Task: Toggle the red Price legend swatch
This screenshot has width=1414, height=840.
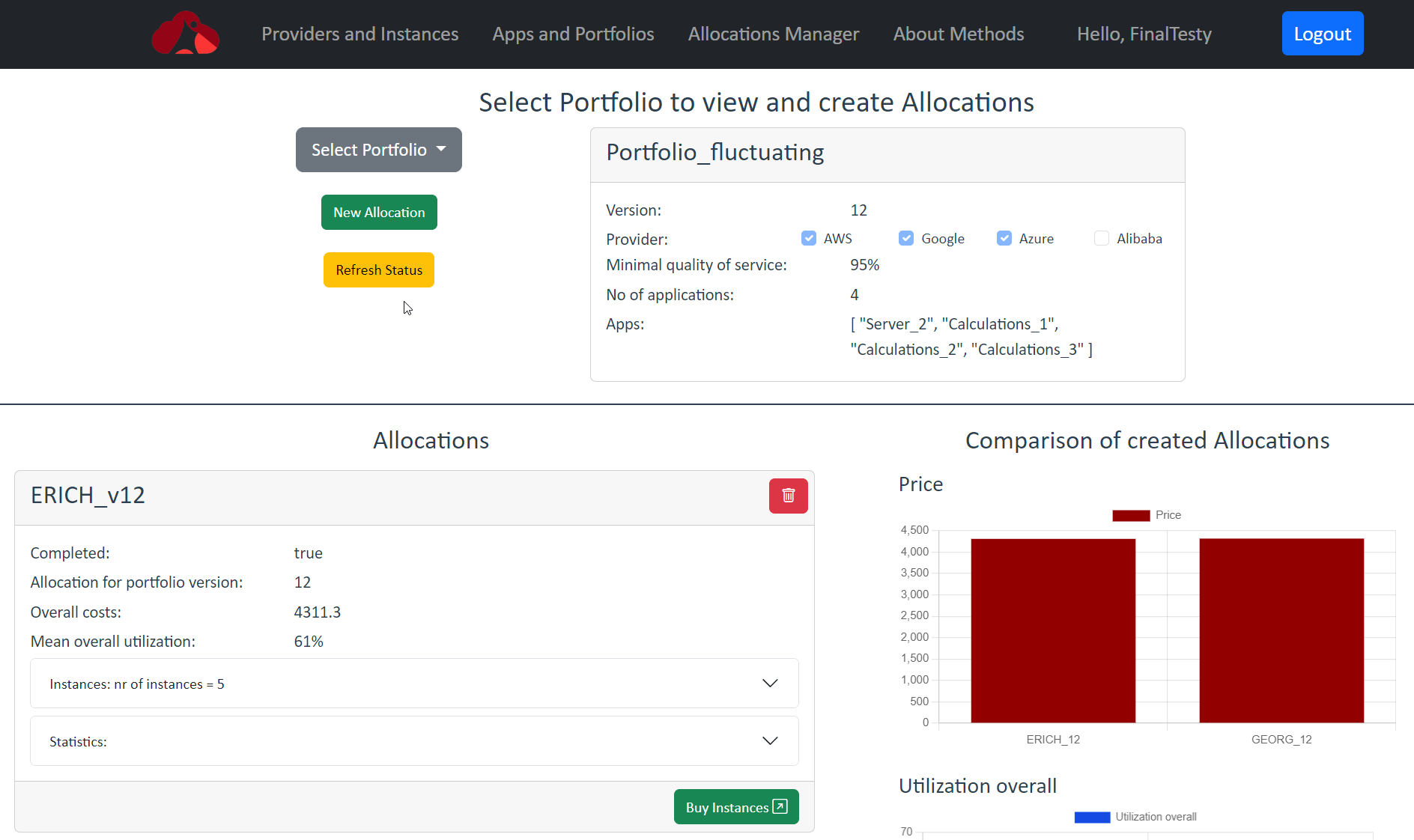Action: click(1131, 515)
